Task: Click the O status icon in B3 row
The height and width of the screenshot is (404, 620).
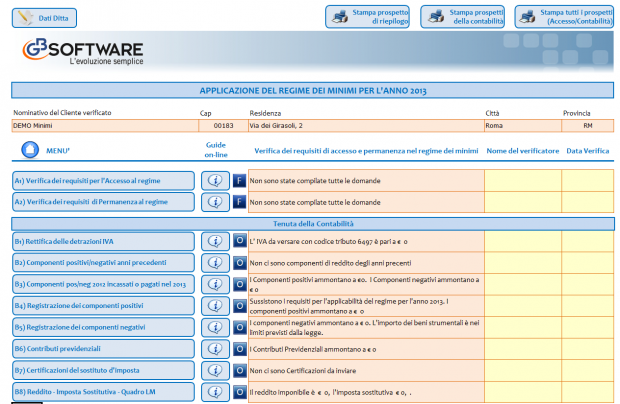Action: [240, 284]
